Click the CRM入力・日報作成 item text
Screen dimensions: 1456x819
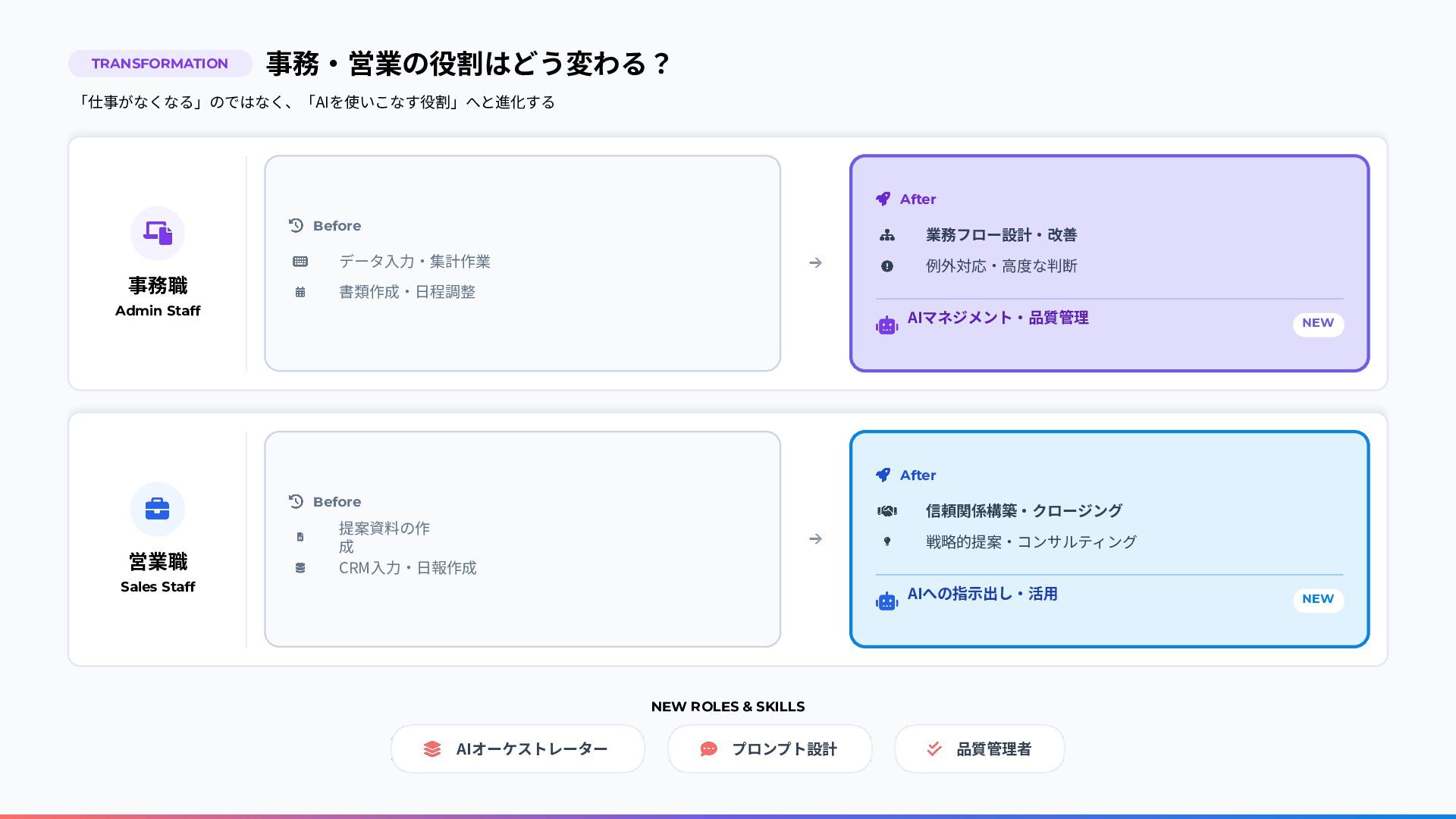point(407,568)
